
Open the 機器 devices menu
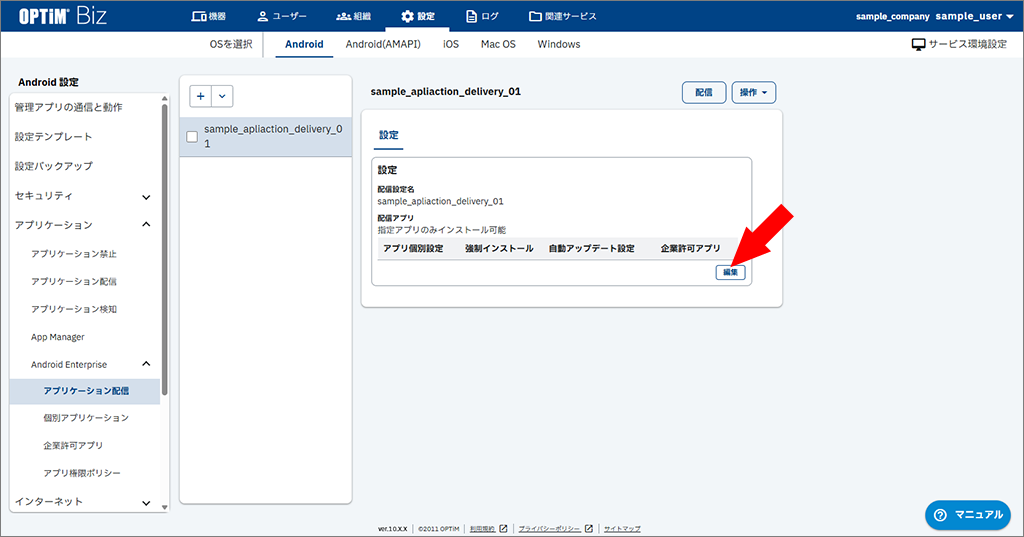pyautogui.click(x=208, y=16)
